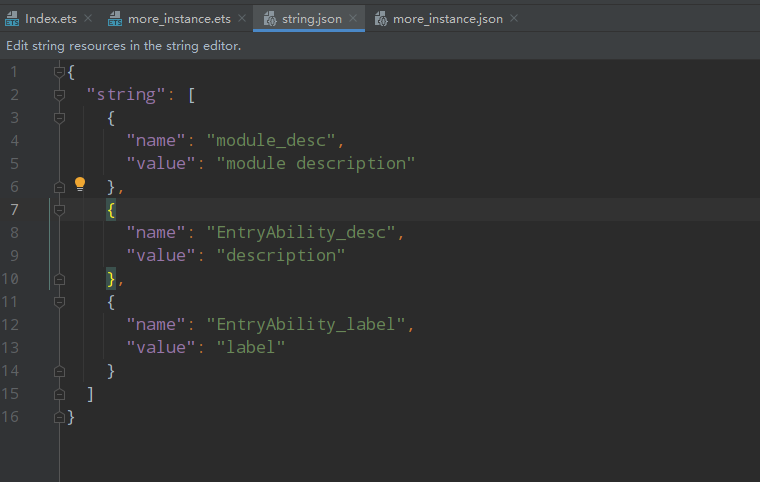The width and height of the screenshot is (760, 482).
Task: Click the lightbulb quick-fix icon on line 6
Action: [80, 184]
